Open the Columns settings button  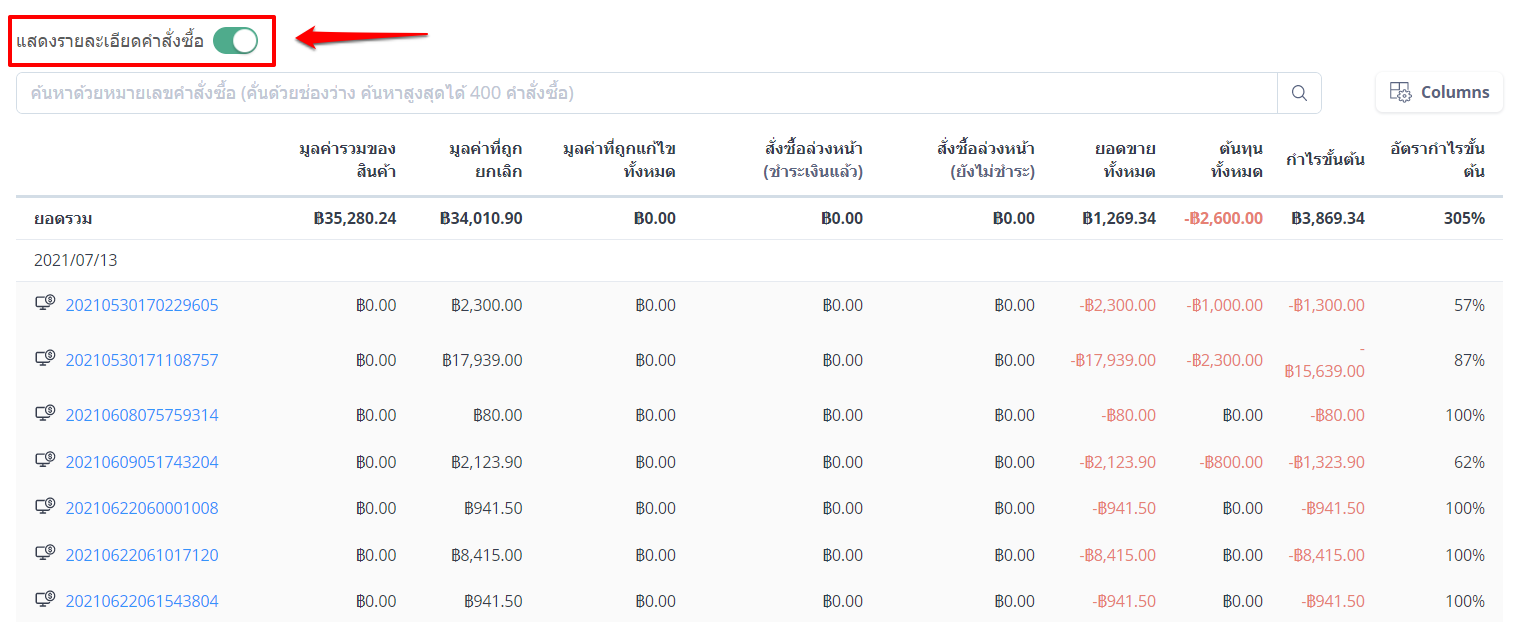1439,92
